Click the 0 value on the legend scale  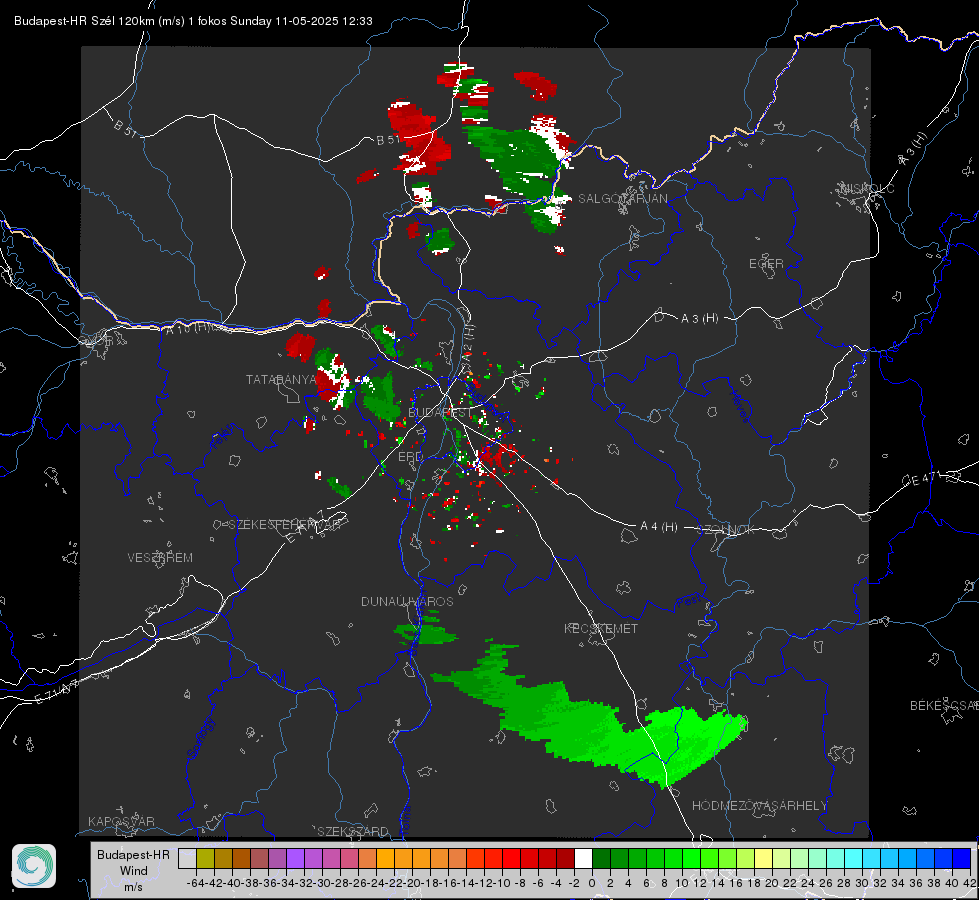click(592, 883)
